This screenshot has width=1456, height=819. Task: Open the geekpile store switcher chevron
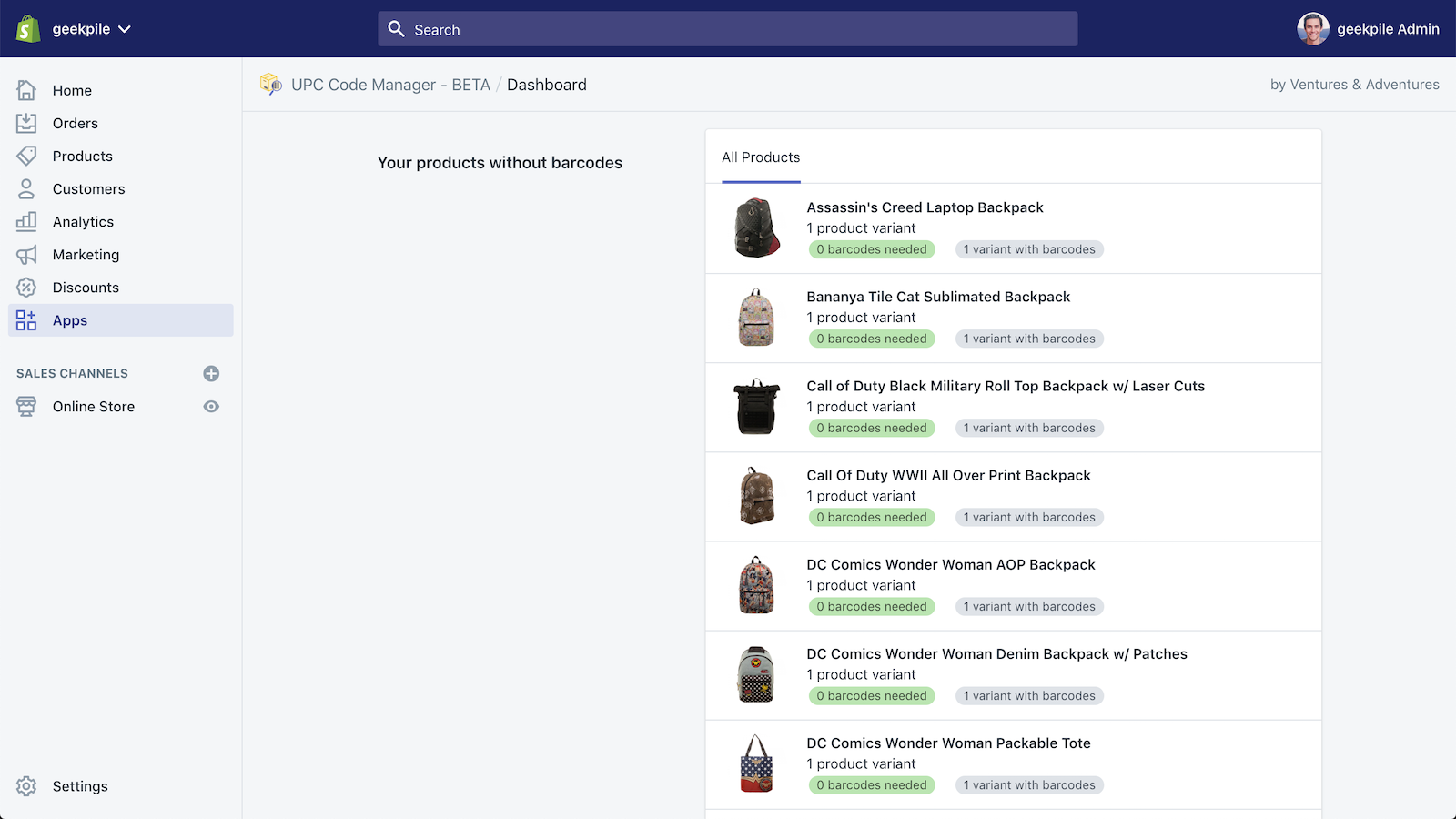coord(126,28)
